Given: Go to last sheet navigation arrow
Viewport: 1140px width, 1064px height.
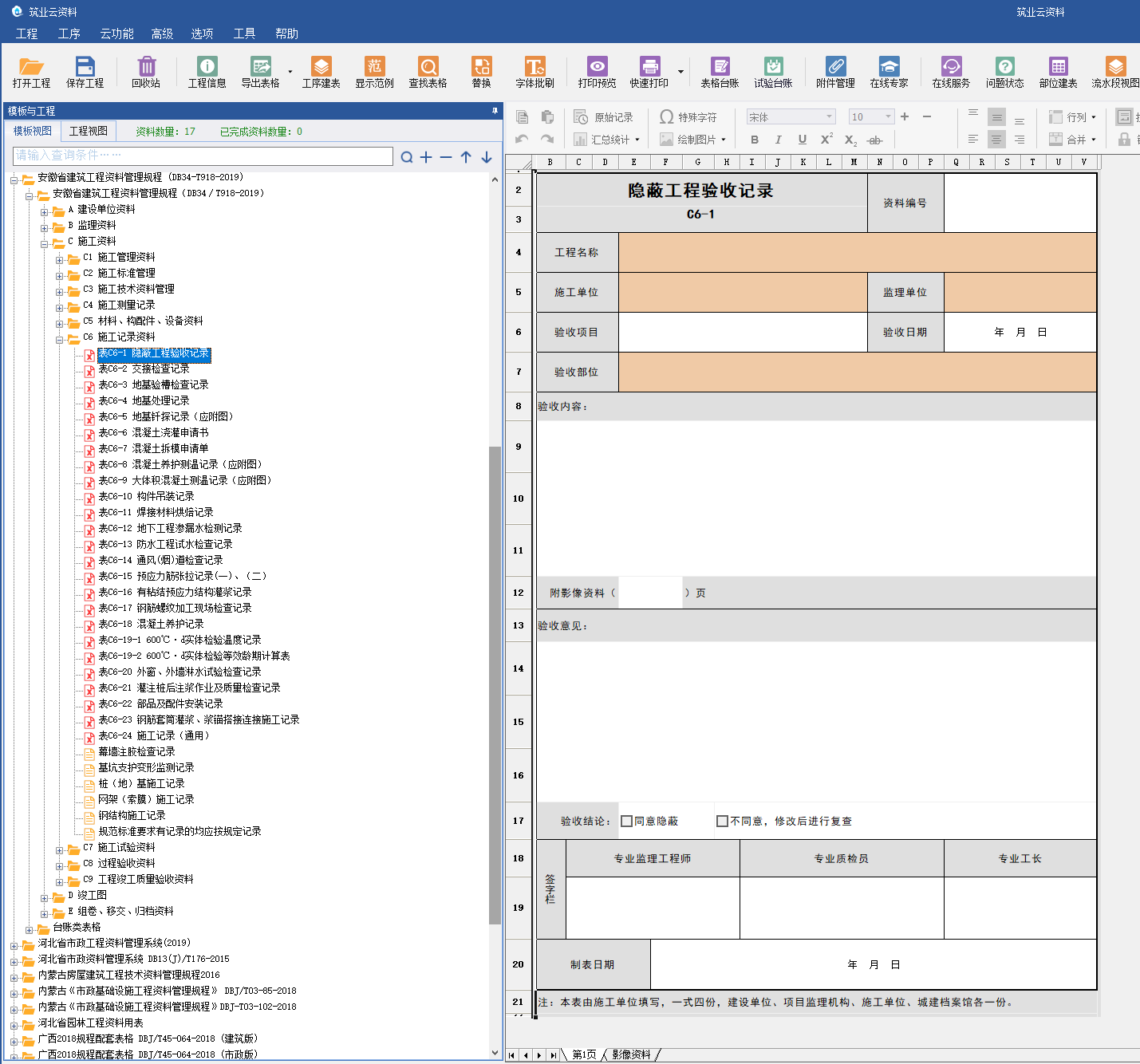Looking at the screenshot, I should click(553, 1055).
